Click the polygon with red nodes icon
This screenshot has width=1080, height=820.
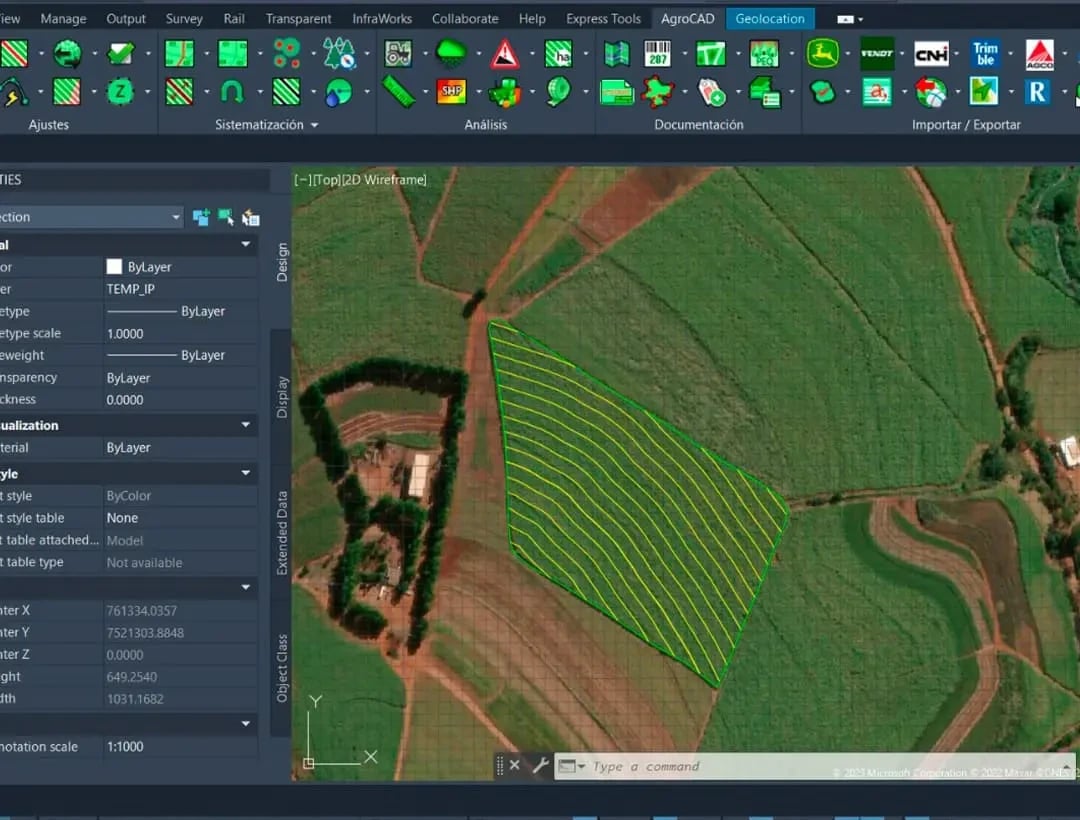coord(657,92)
